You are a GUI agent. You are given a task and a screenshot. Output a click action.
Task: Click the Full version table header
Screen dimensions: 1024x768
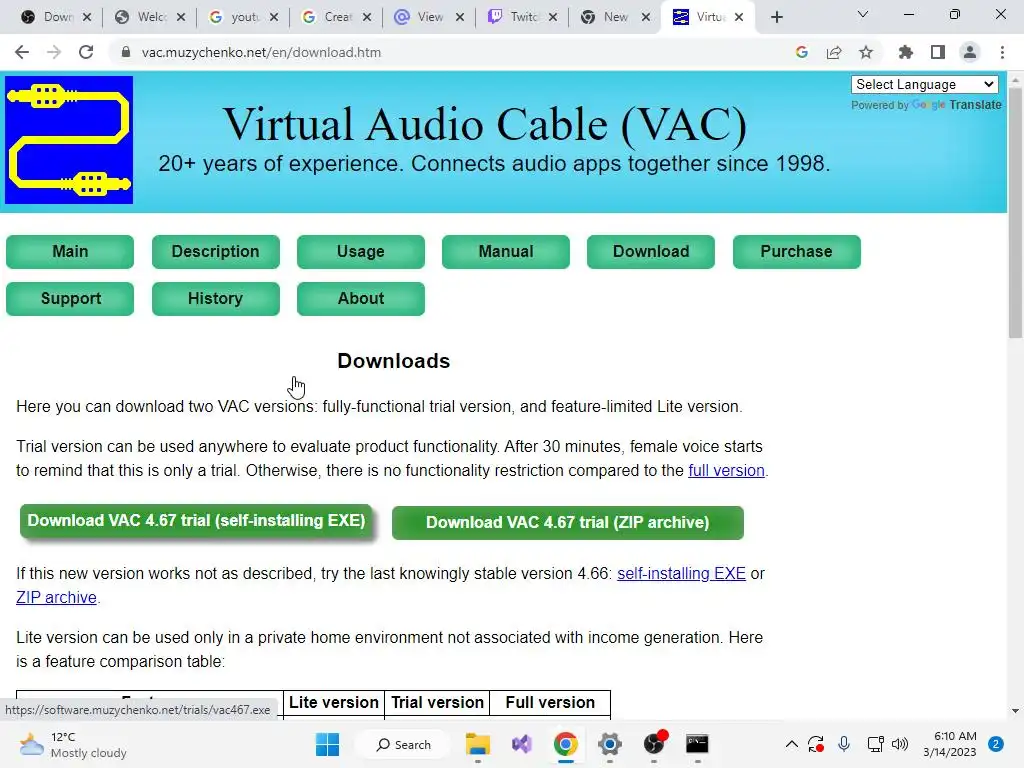[x=550, y=703]
